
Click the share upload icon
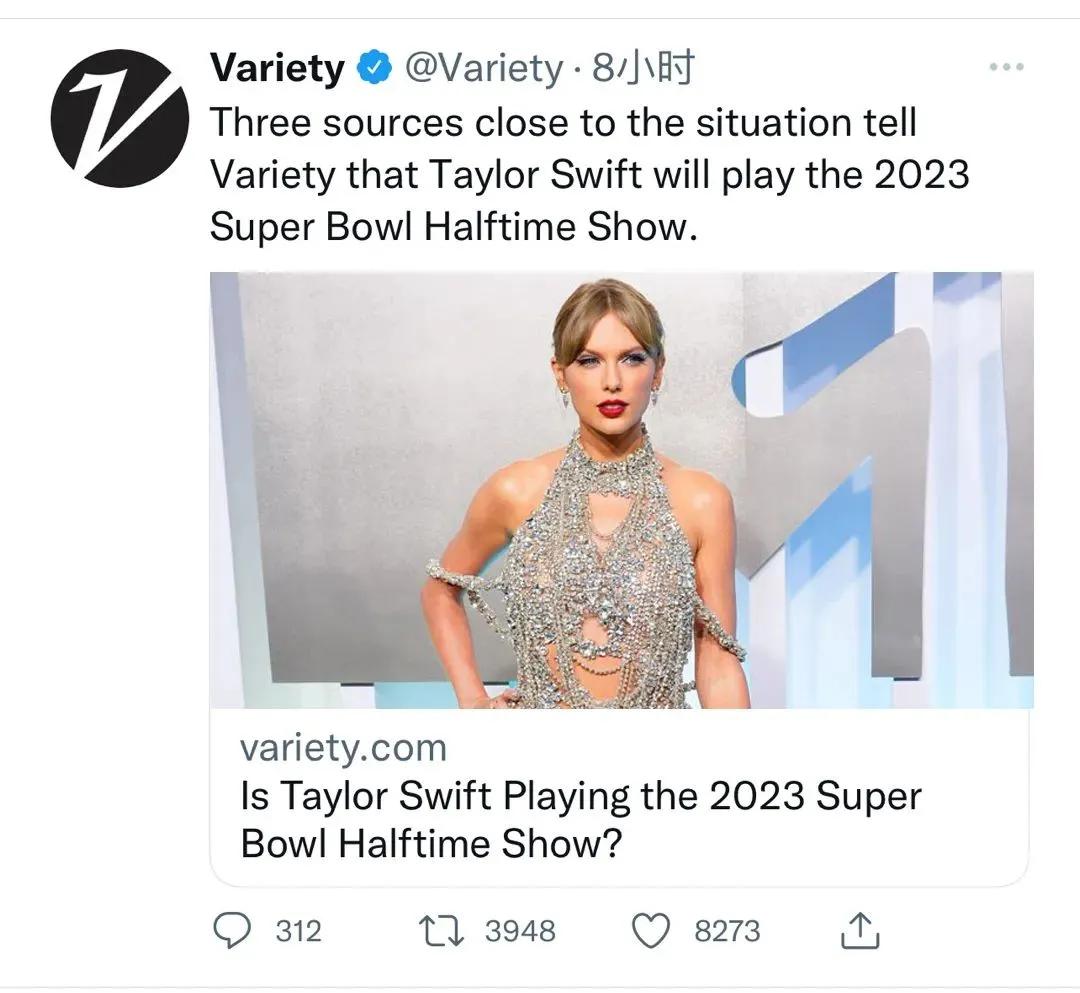click(x=859, y=931)
